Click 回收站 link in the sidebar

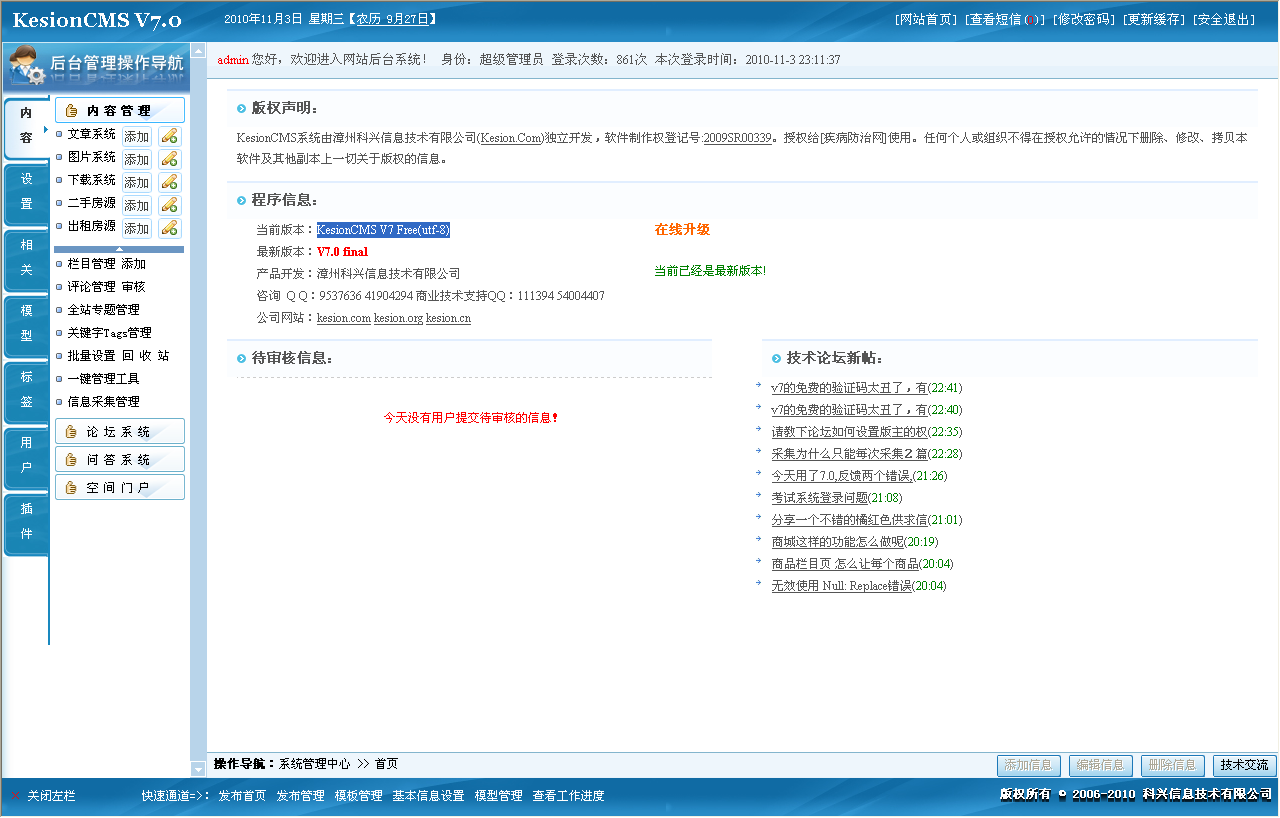click(x=146, y=356)
